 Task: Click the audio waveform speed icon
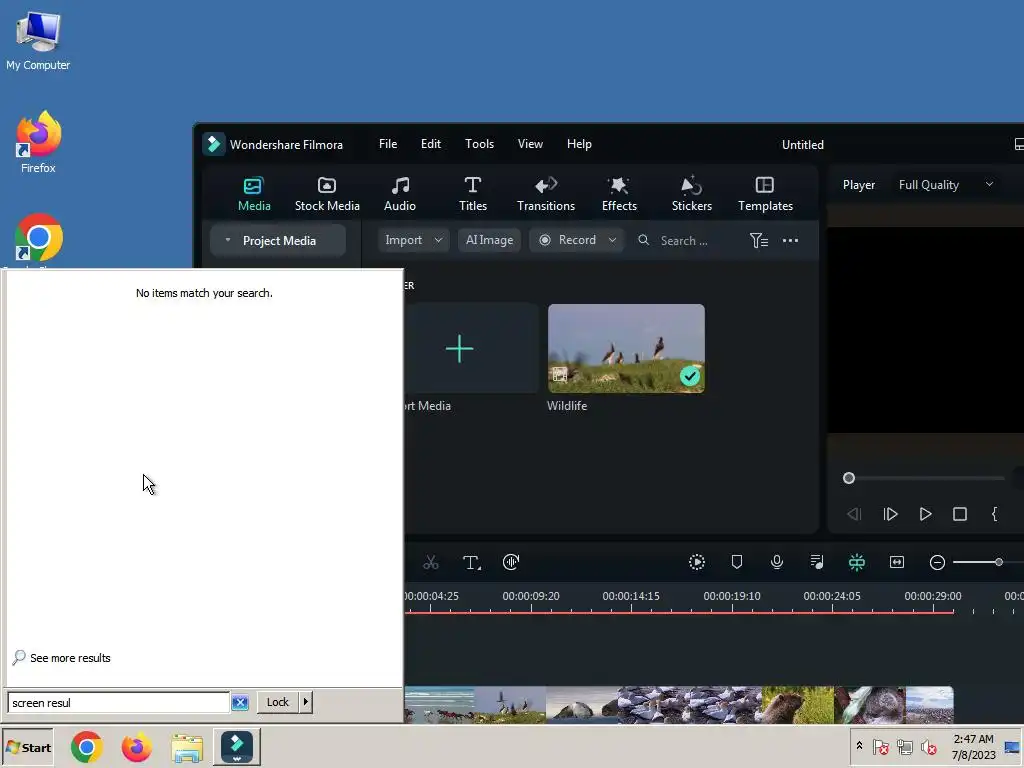pos(511,562)
